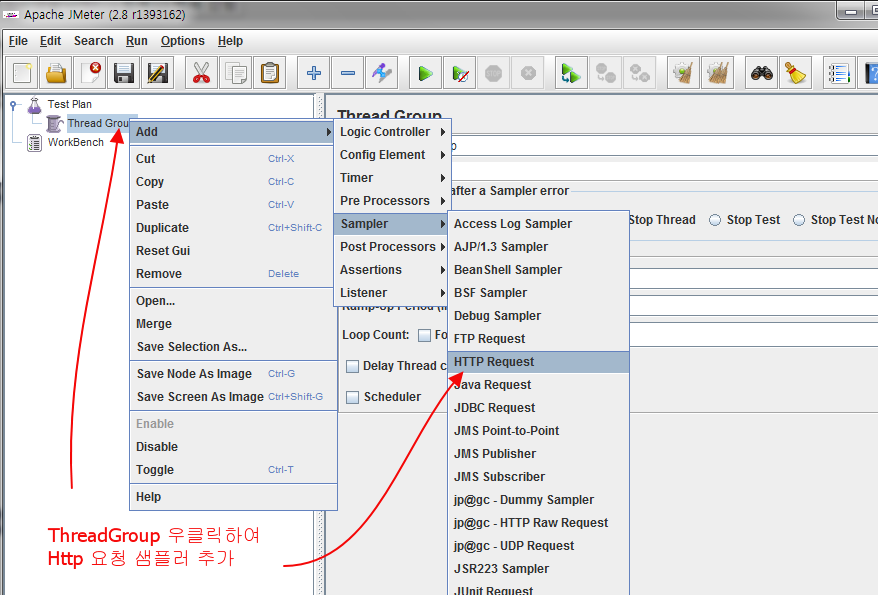Collapse all nodes with the minus icon
Screen dimensions: 878x595
click(x=348, y=73)
